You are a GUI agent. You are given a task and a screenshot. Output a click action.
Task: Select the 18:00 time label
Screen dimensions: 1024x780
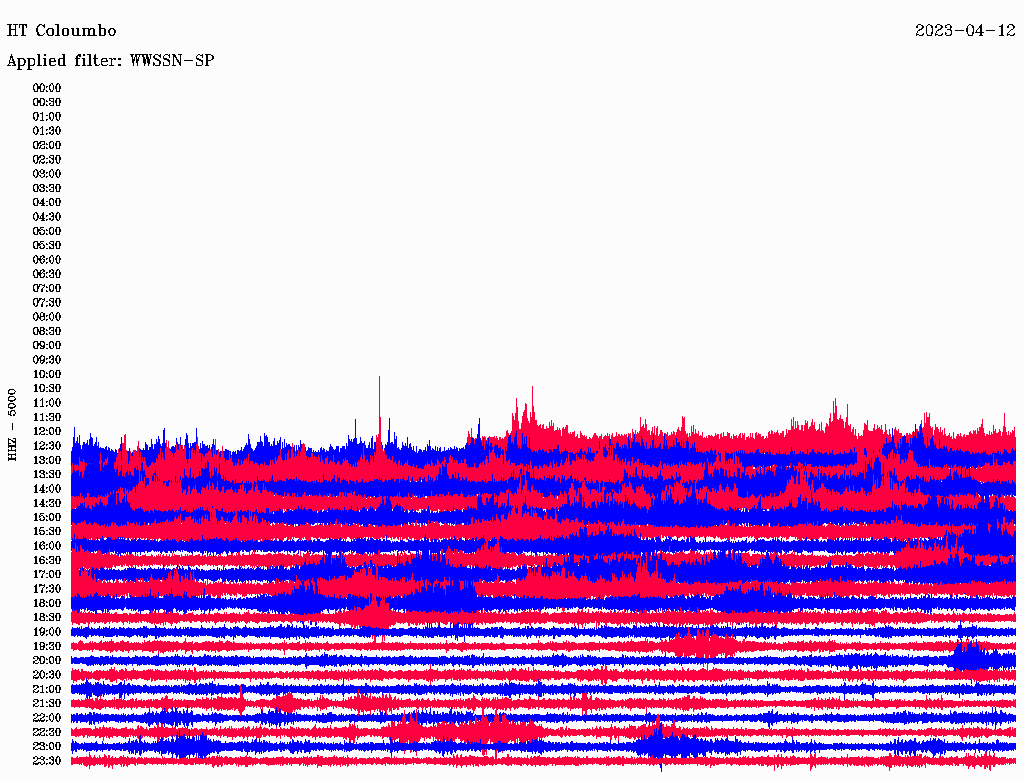47,603
